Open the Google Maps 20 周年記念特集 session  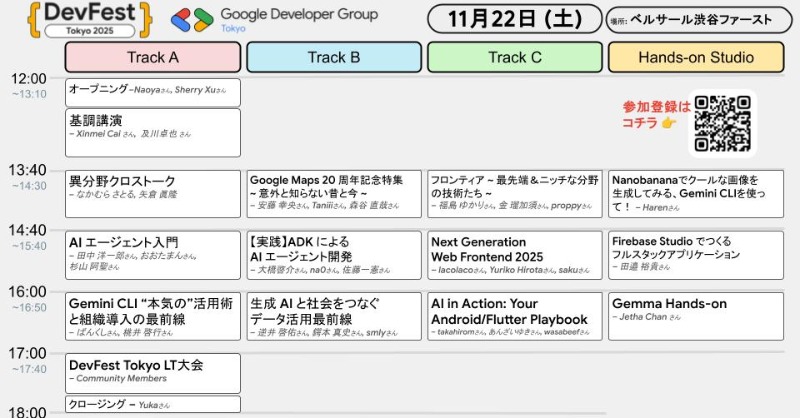pyautogui.click(x=334, y=194)
